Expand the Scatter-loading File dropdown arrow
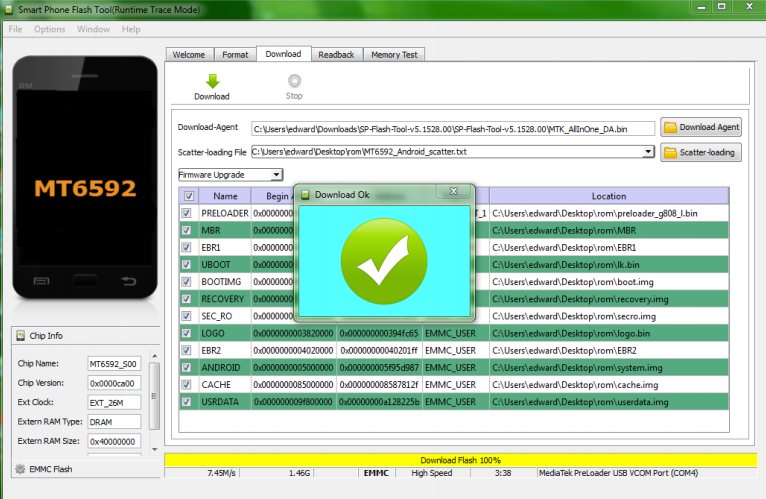This screenshot has height=499, width=766. [648, 152]
